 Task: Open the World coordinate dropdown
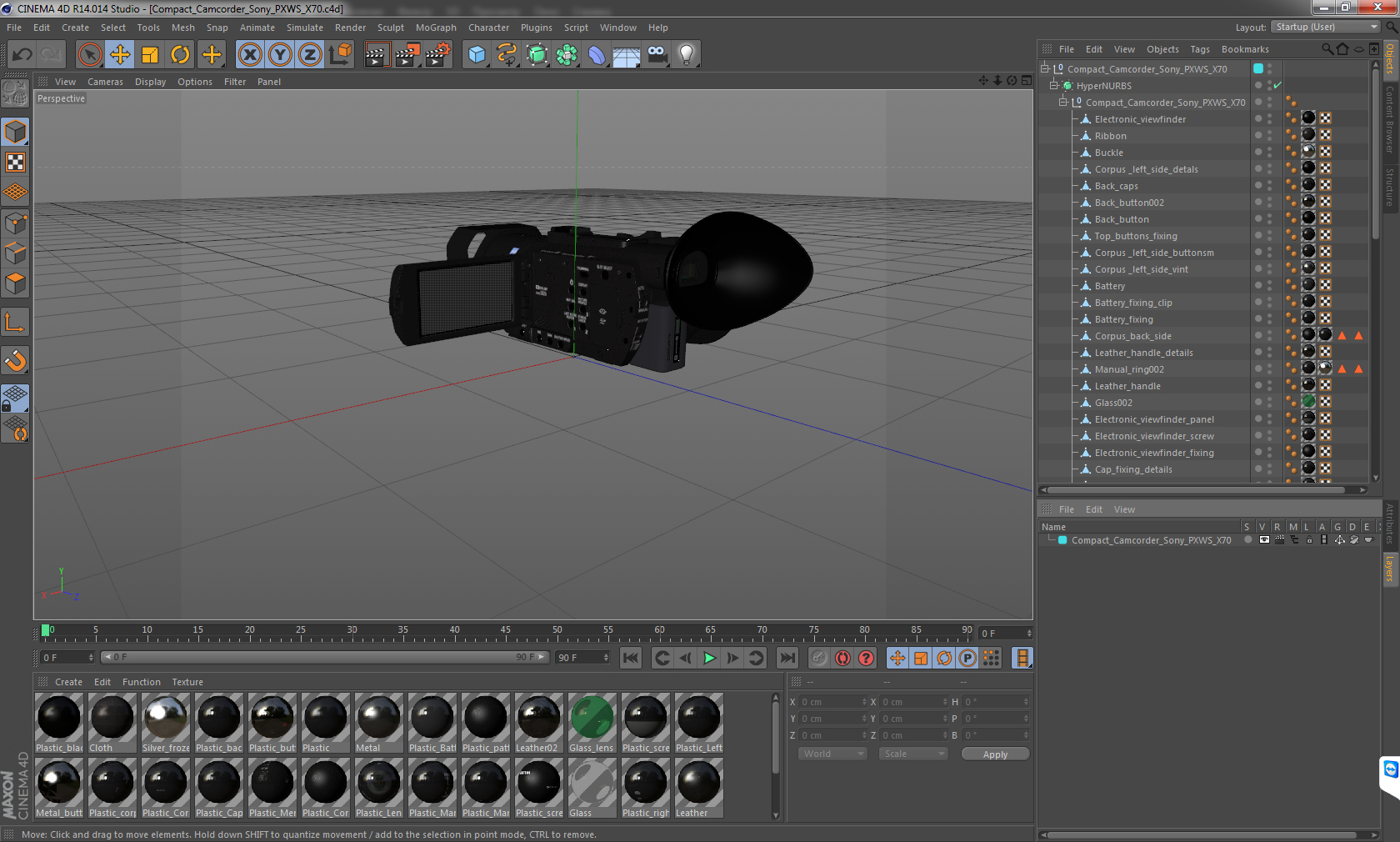point(833,754)
